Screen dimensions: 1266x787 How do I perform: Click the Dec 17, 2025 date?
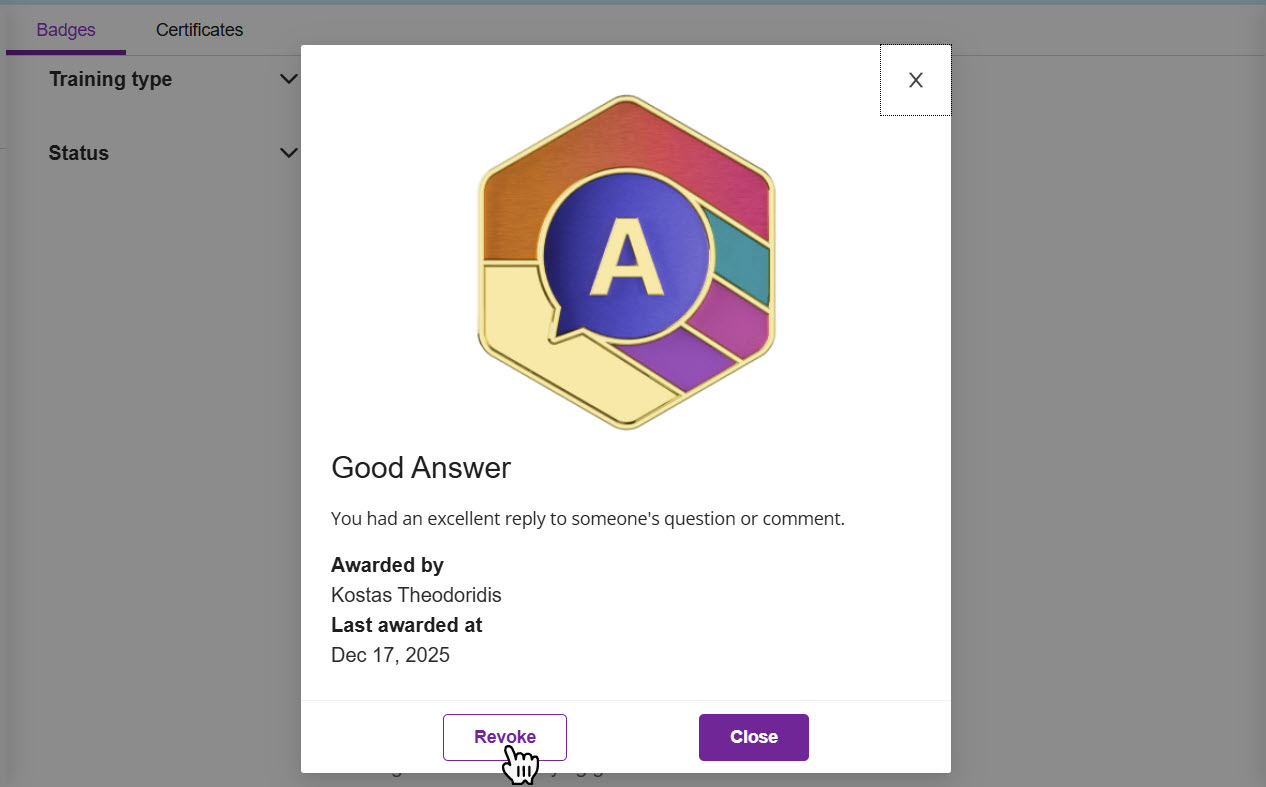[390, 655]
